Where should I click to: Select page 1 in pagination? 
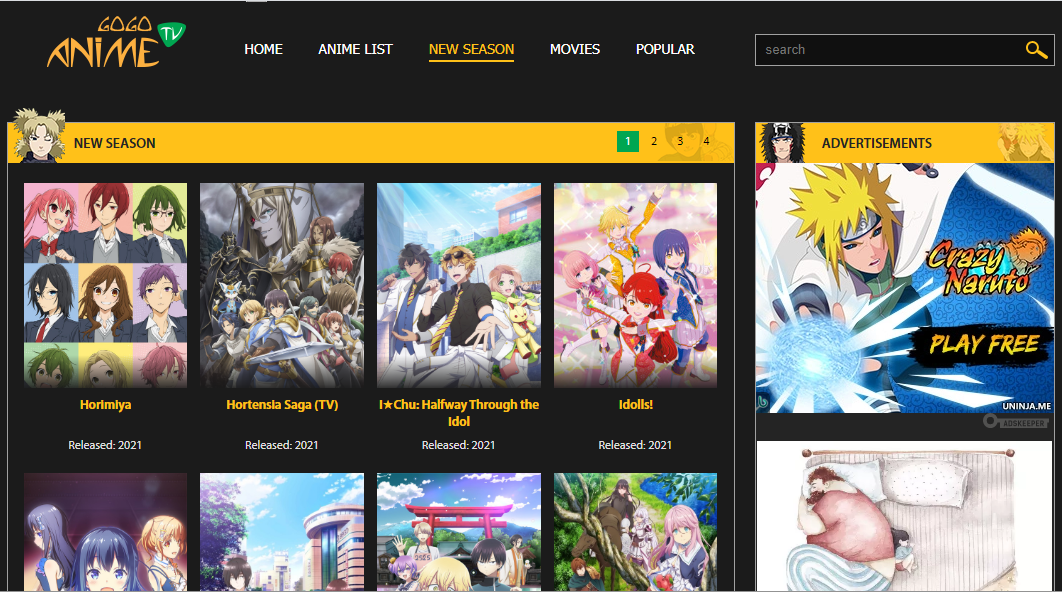(x=628, y=142)
